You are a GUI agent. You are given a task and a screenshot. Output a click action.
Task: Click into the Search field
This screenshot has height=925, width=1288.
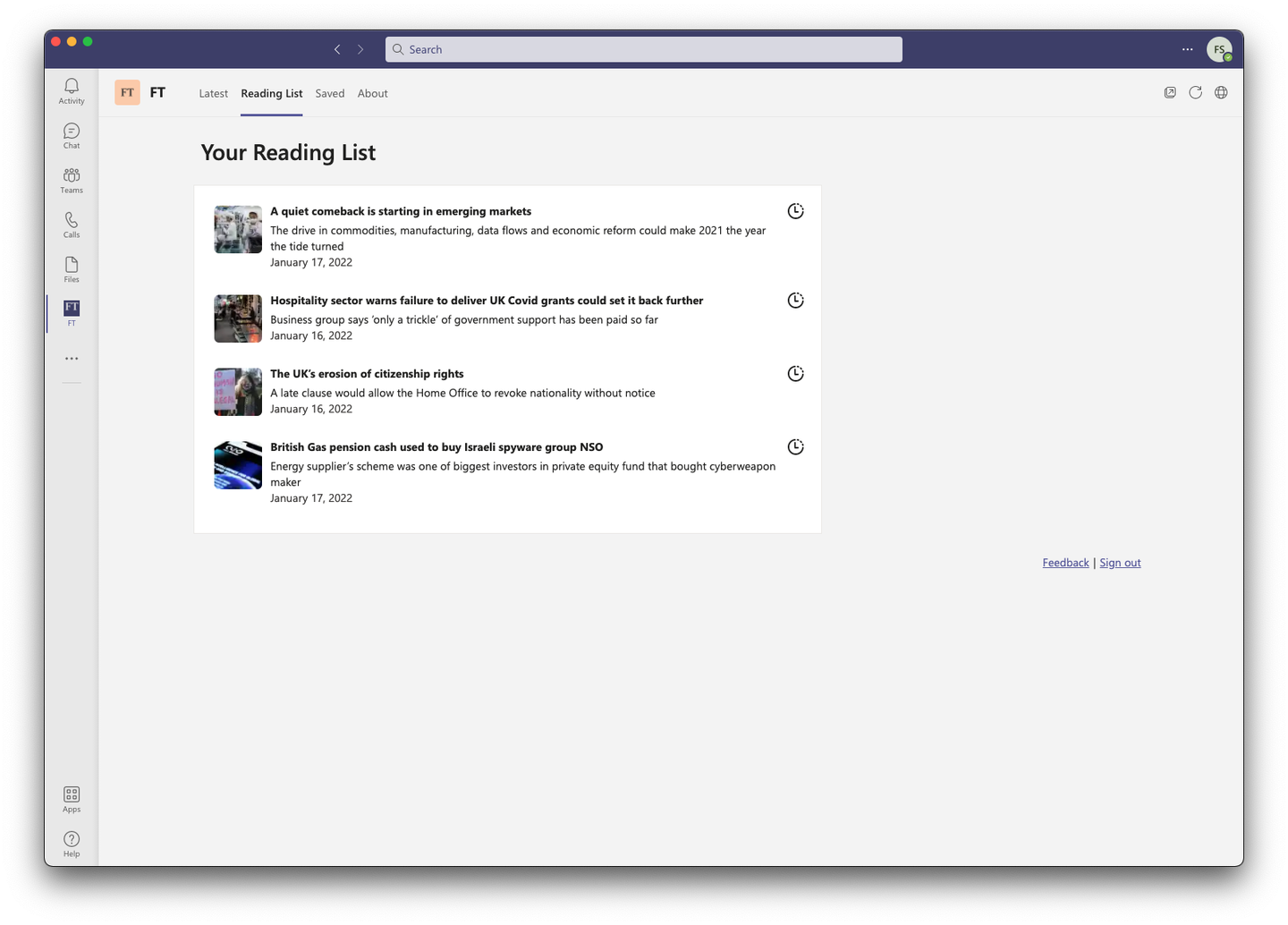644,50
